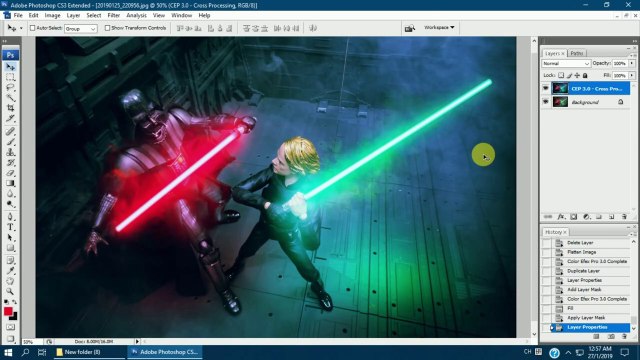The height and width of the screenshot is (360, 640).
Task: Select the Eyedropper tool
Action: click(x=10, y=271)
